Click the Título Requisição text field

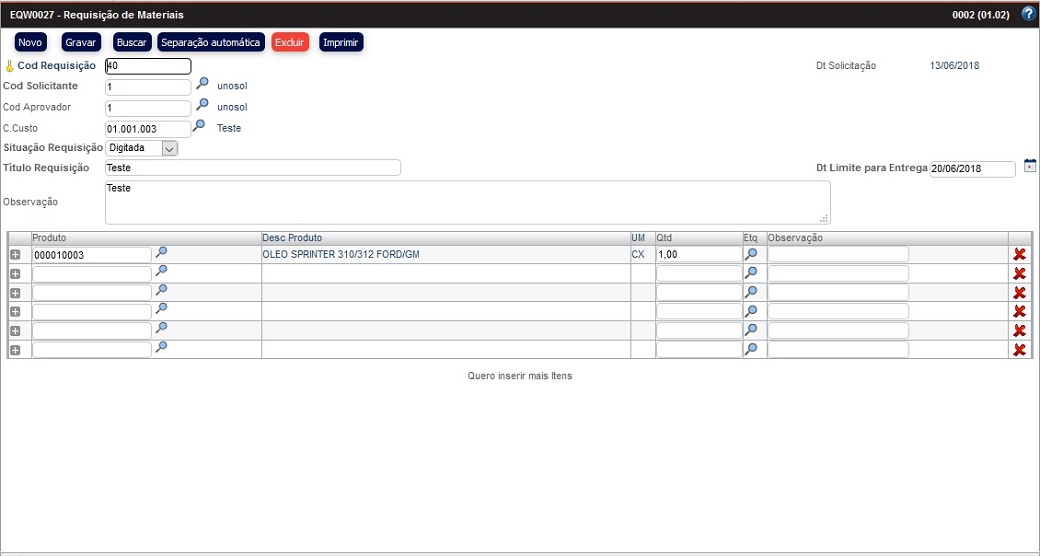(253, 168)
